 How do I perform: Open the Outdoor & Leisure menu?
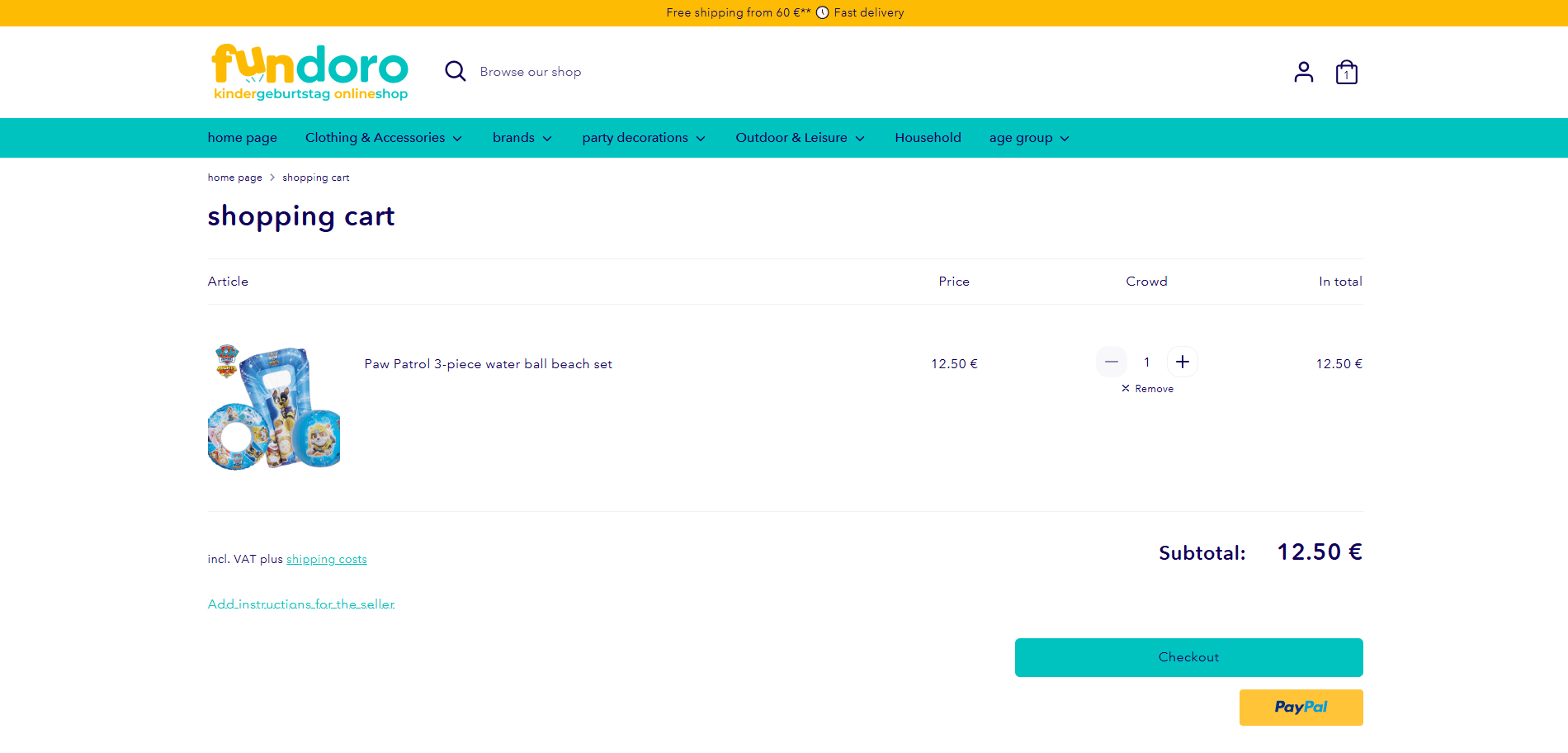click(x=799, y=138)
